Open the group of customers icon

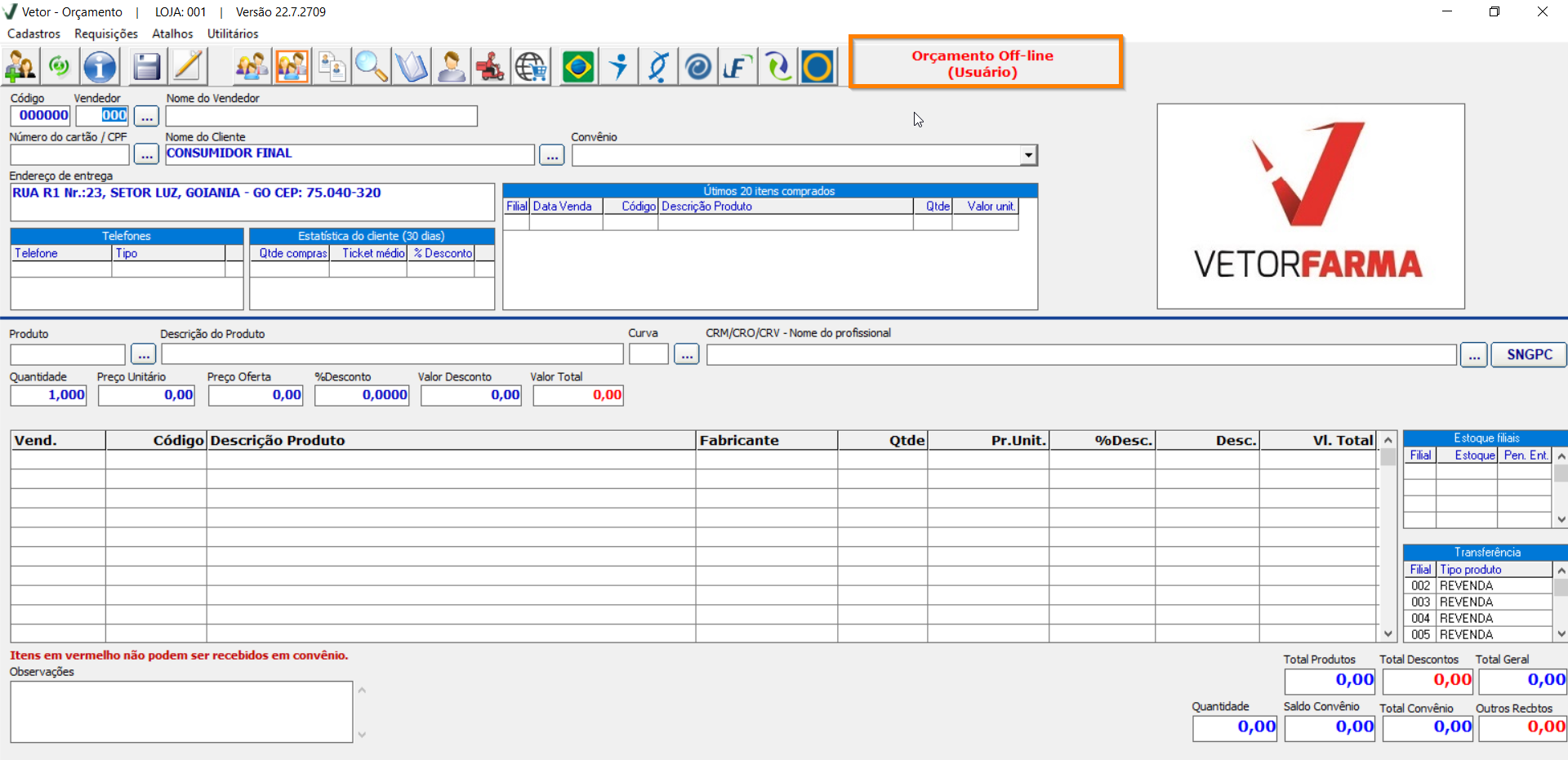pyautogui.click(x=252, y=67)
